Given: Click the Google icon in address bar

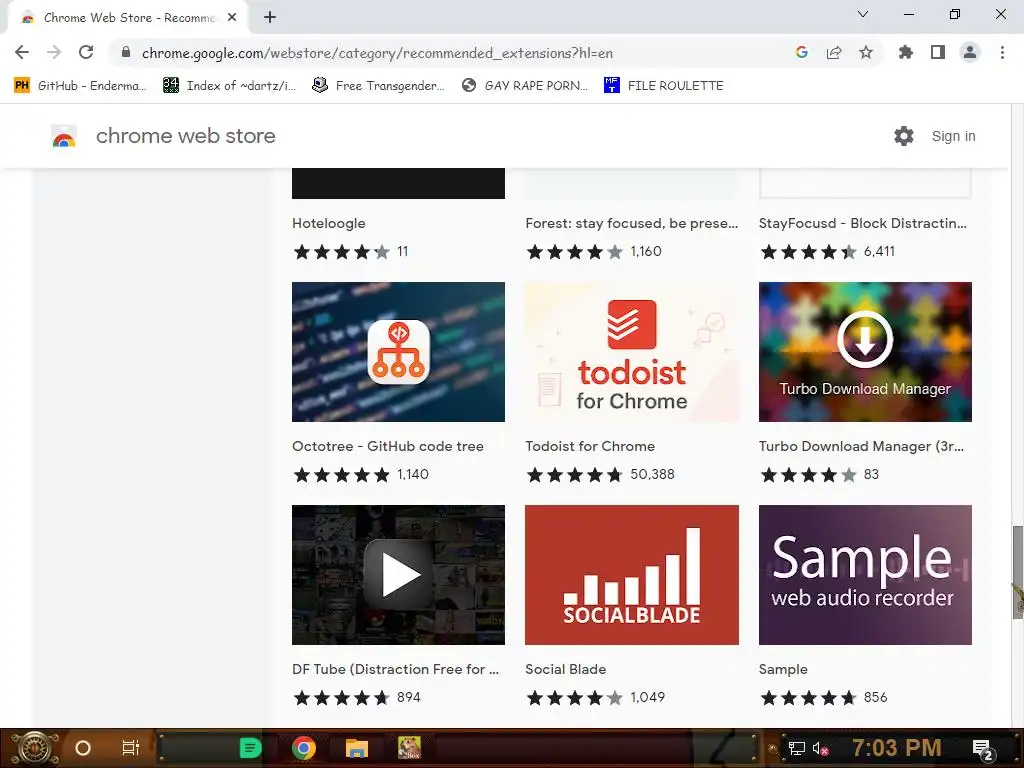Looking at the screenshot, I should coord(802,52).
